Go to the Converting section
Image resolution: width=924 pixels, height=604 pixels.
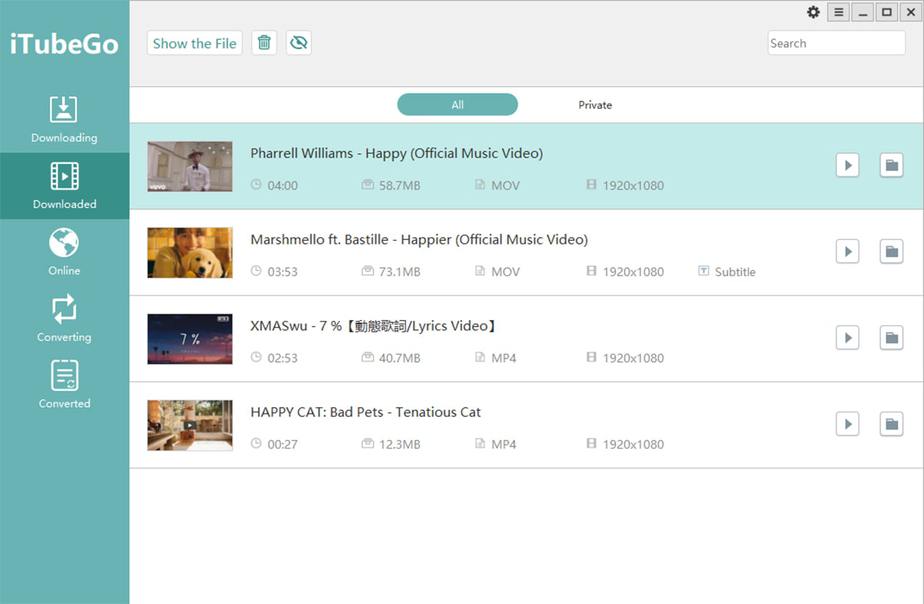pos(64,319)
